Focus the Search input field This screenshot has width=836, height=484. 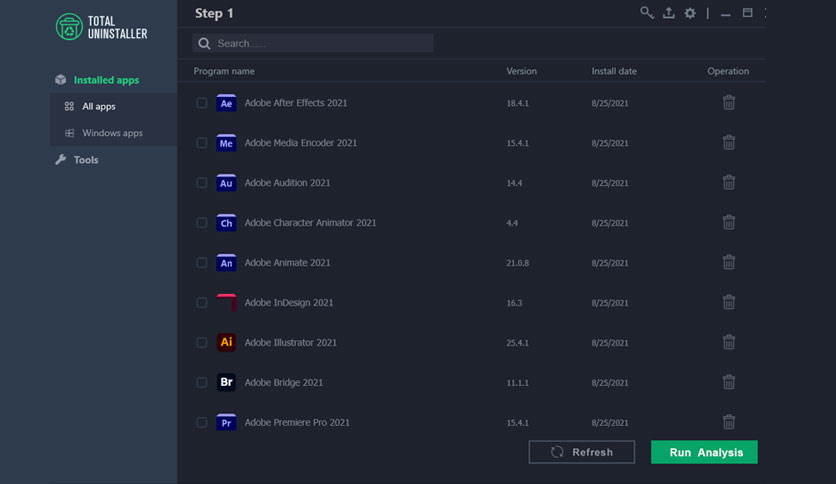[313, 43]
